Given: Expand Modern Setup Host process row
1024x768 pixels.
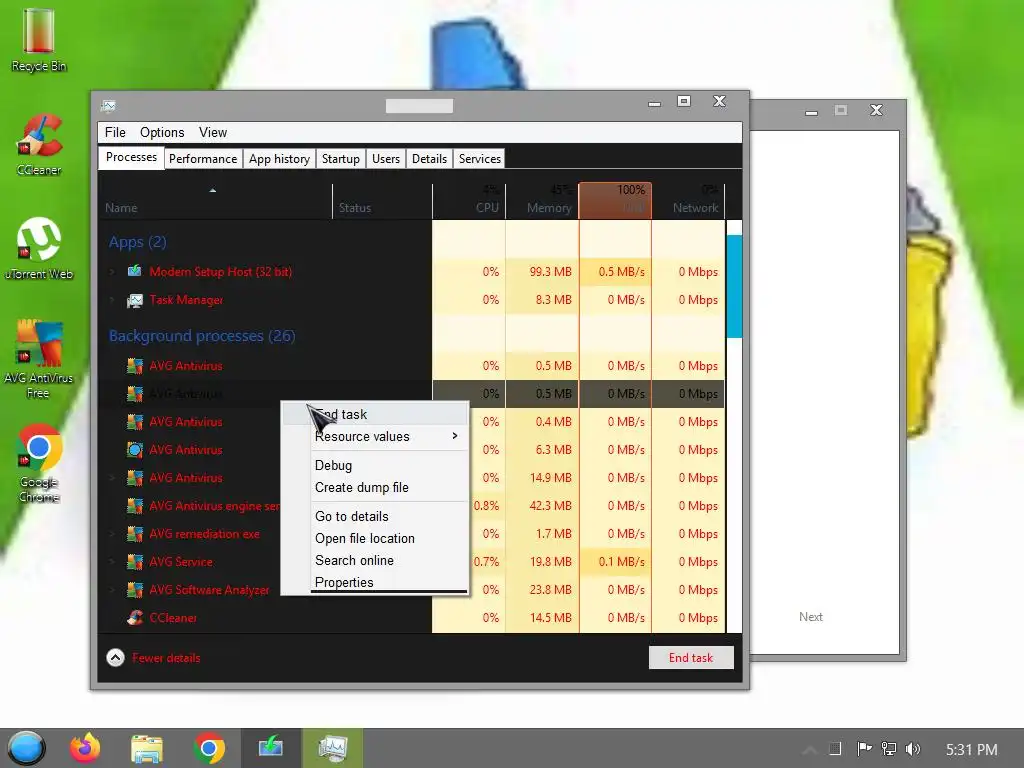Looking at the screenshot, I should [112, 272].
